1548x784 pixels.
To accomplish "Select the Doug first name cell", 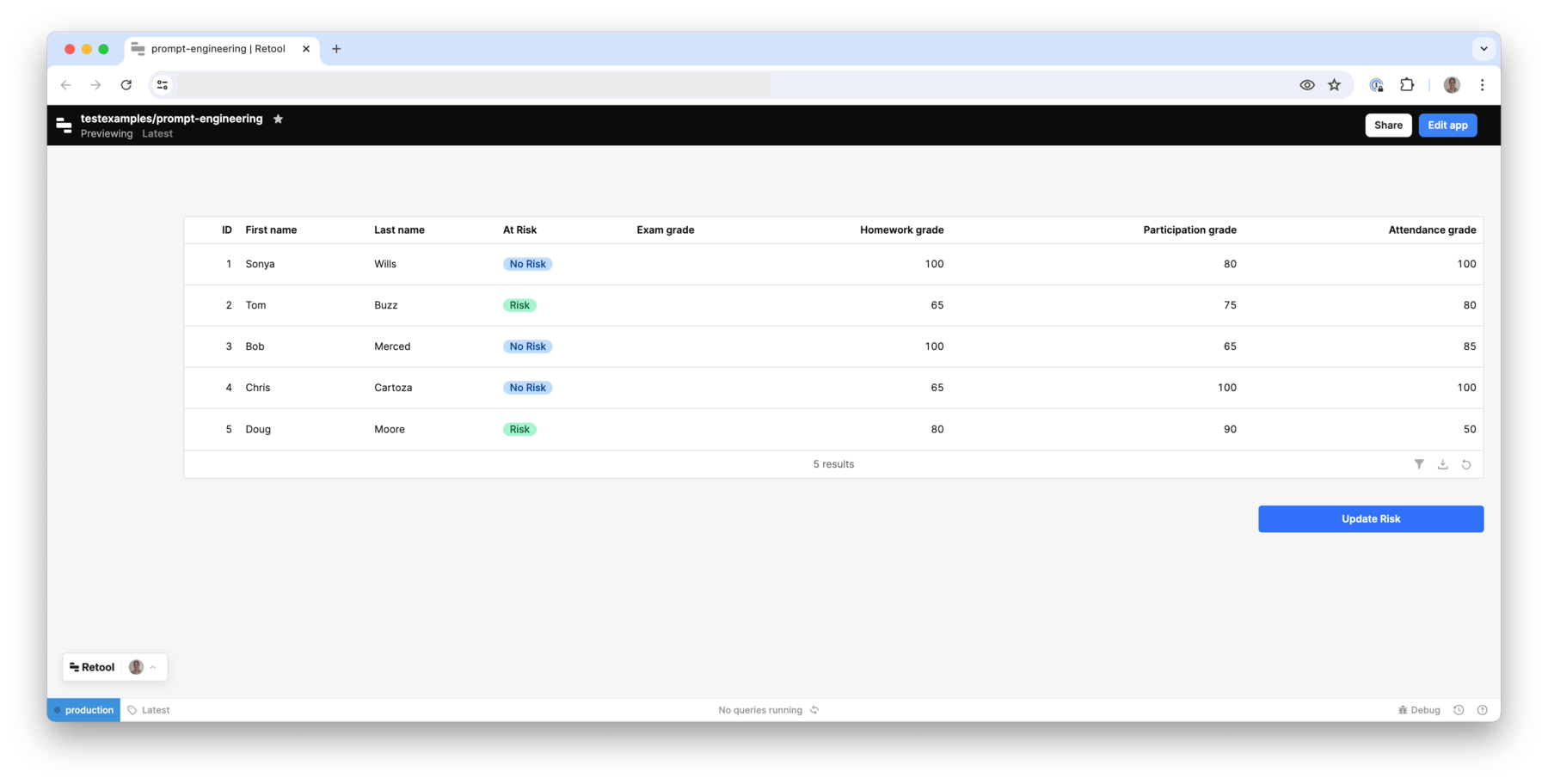I will pyautogui.click(x=258, y=429).
